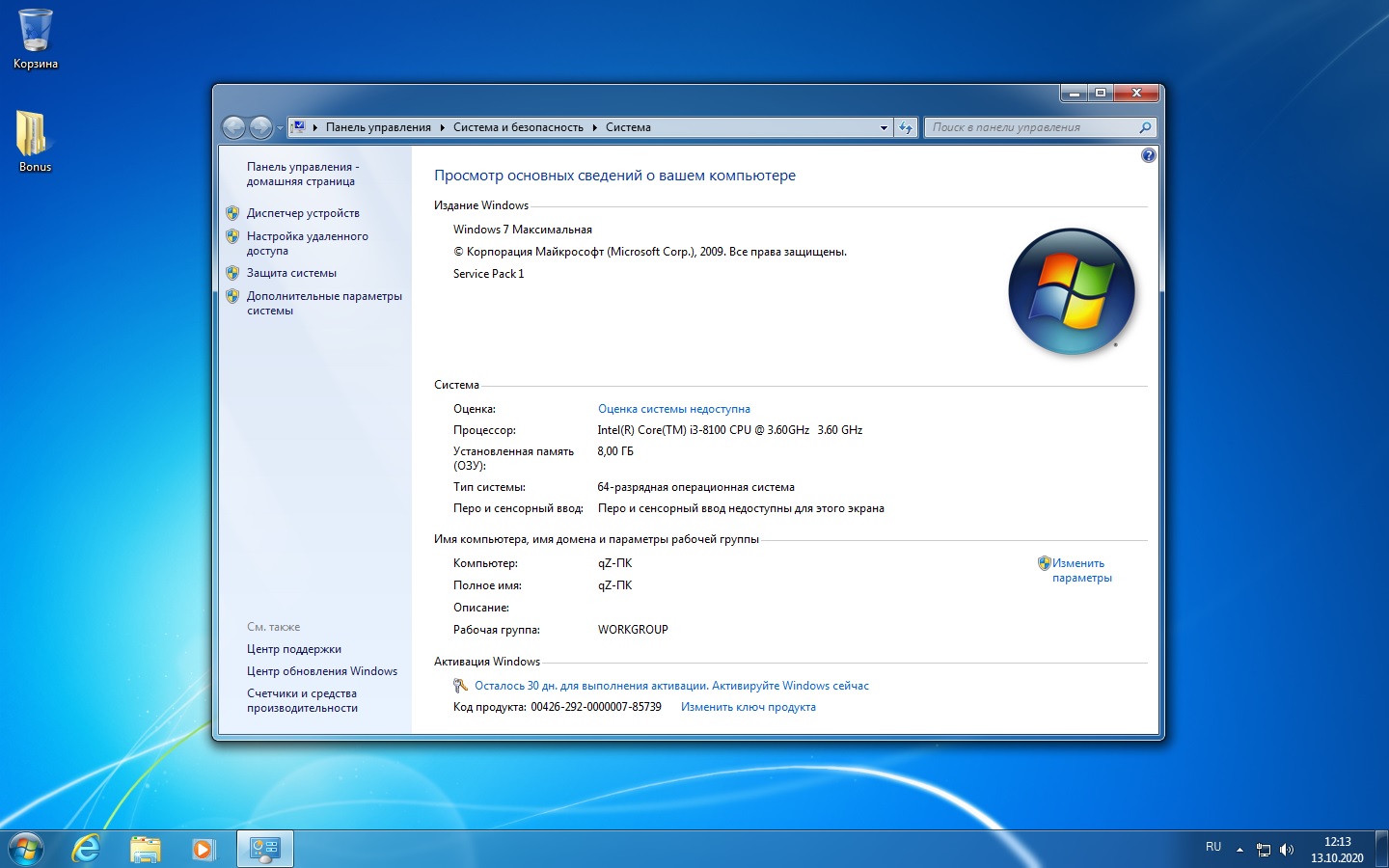Open the clock showing 12:13
This screenshot has height=868, width=1389.
pyautogui.click(x=1337, y=850)
